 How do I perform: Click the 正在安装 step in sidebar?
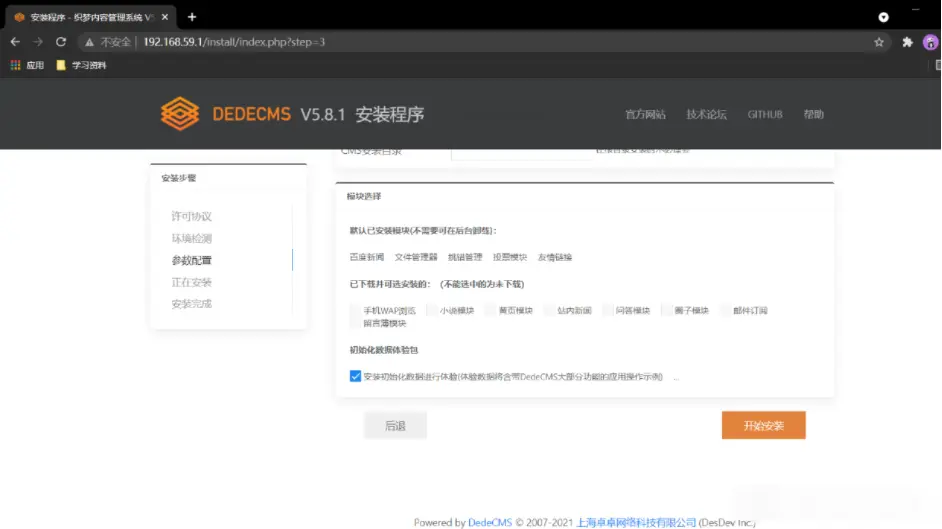coord(192,282)
